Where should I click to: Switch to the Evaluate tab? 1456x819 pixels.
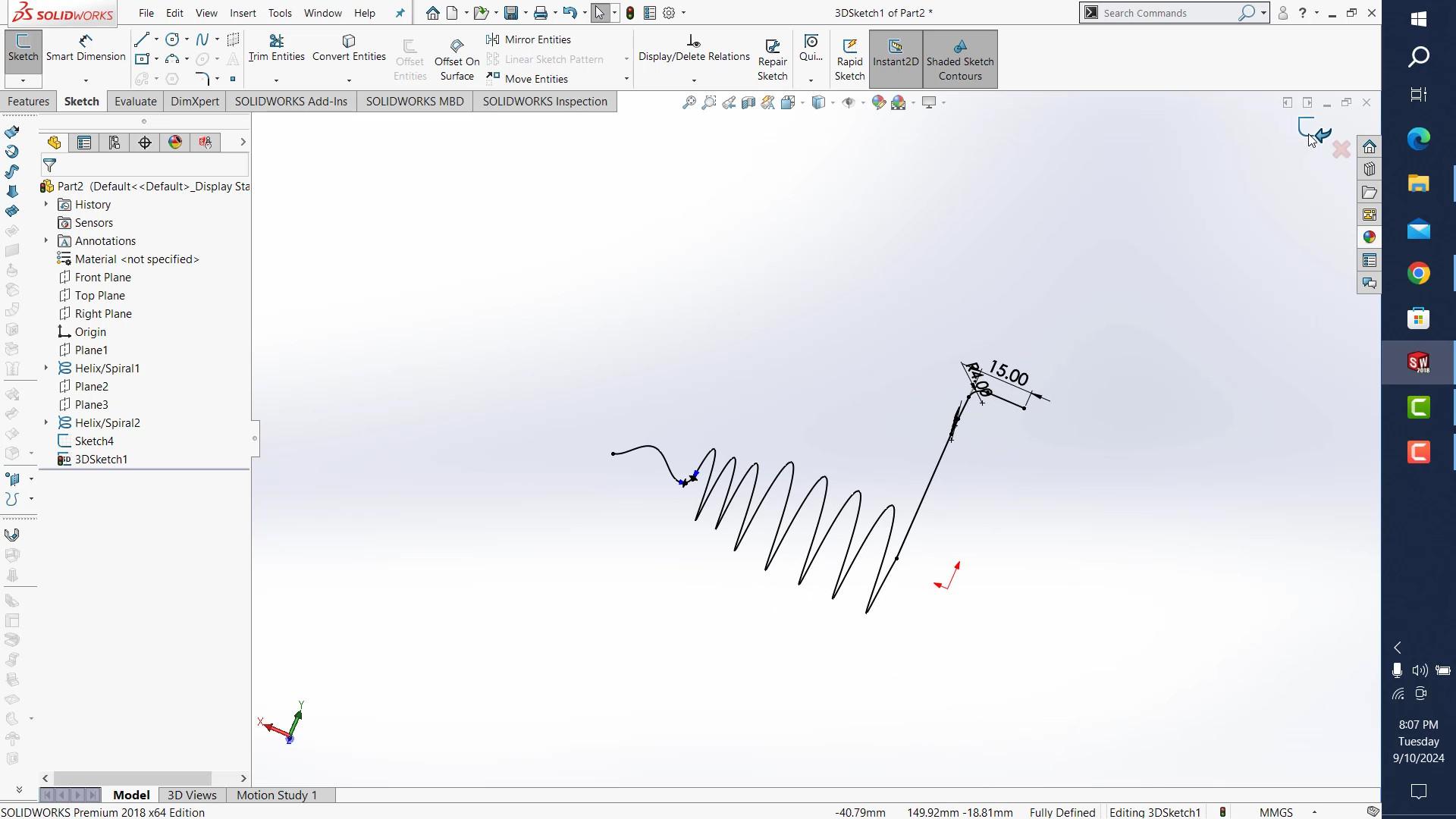coord(135,102)
